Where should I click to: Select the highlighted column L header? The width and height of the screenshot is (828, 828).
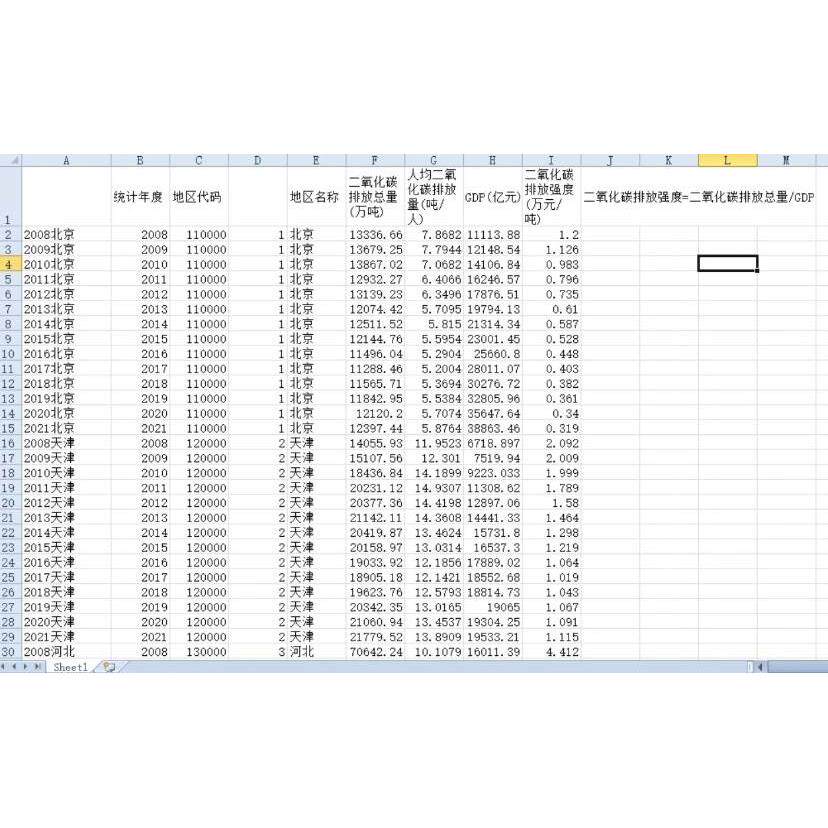pos(727,159)
